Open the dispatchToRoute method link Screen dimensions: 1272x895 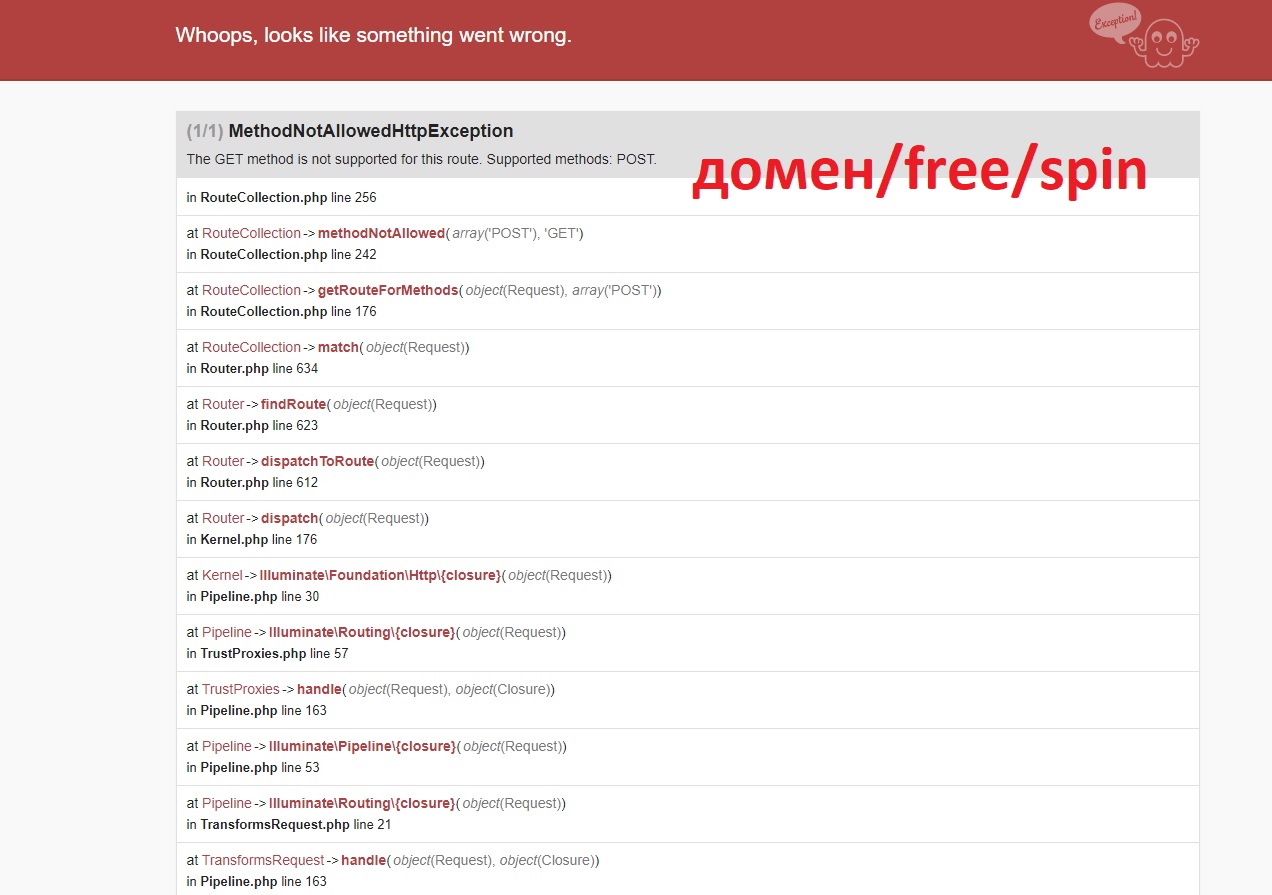click(x=317, y=461)
